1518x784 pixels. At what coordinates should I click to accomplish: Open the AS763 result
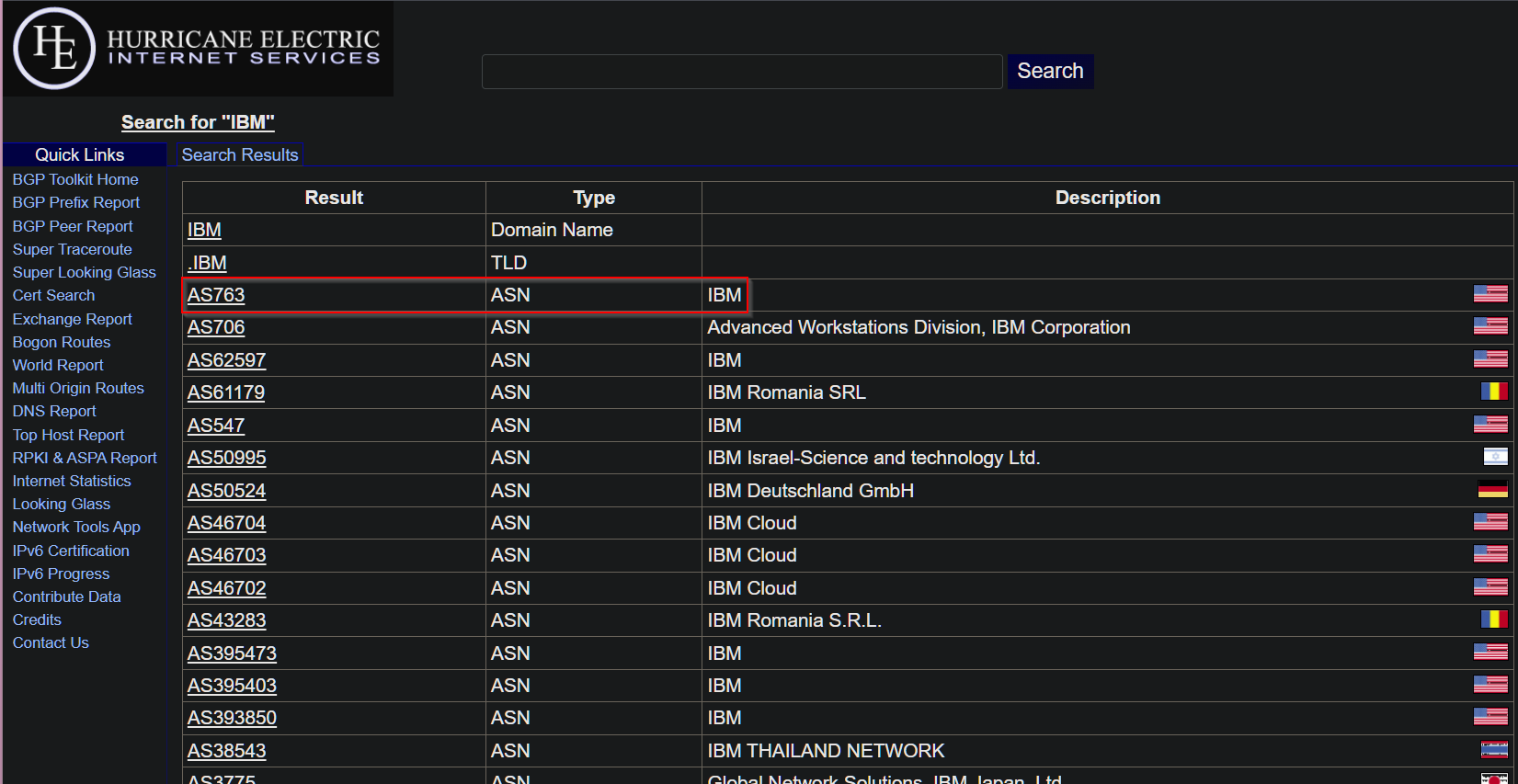tap(216, 295)
